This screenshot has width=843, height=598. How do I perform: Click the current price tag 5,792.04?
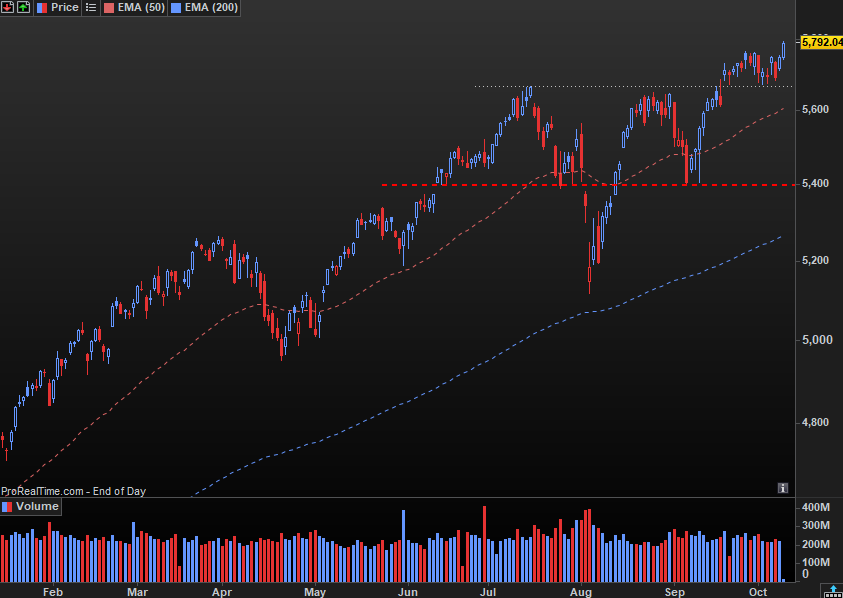click(821, 42)
